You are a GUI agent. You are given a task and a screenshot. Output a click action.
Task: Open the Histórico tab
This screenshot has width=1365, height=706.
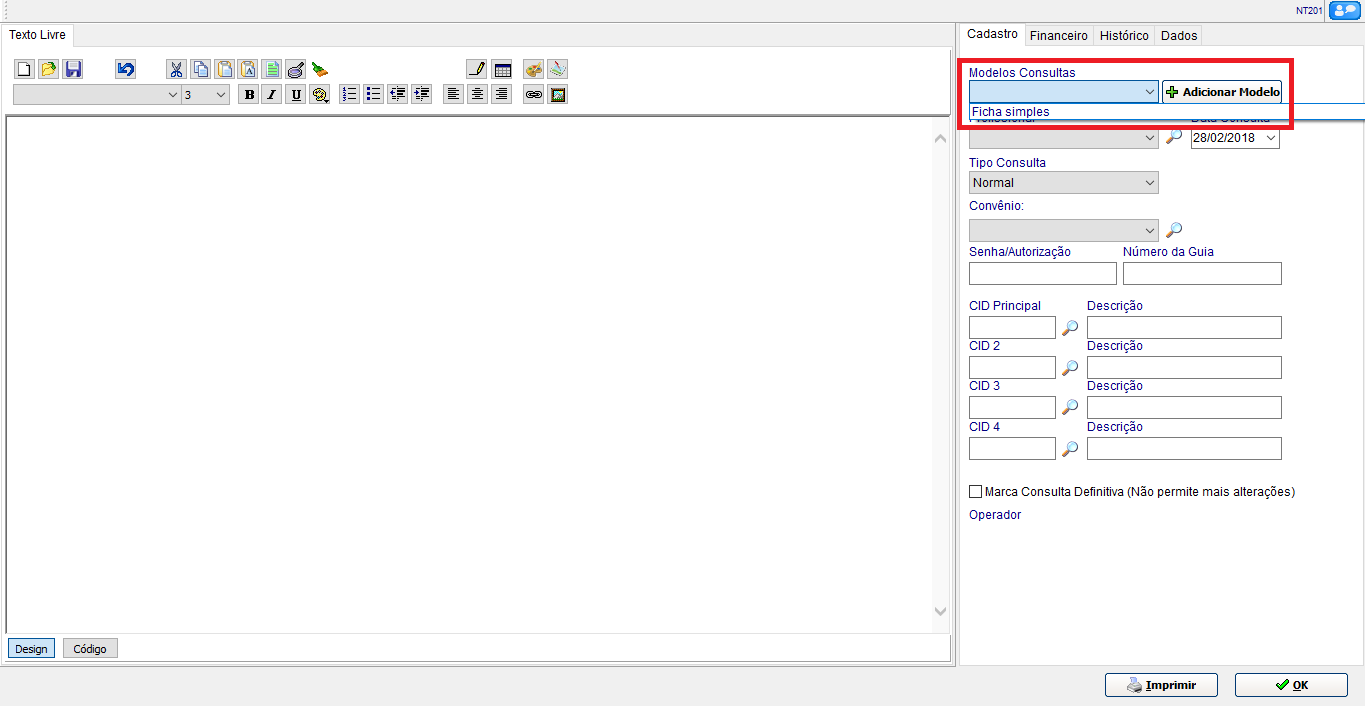coord(1124,35)
